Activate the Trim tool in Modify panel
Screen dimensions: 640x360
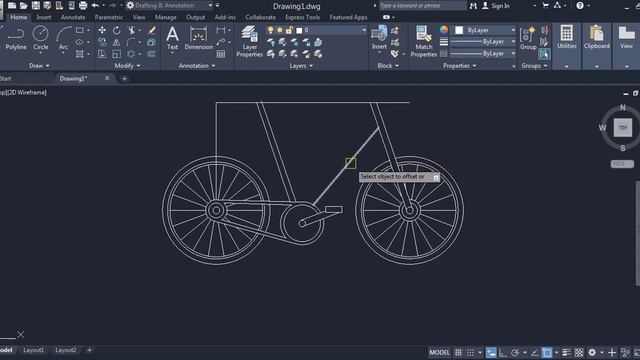(x=131, y=30)
